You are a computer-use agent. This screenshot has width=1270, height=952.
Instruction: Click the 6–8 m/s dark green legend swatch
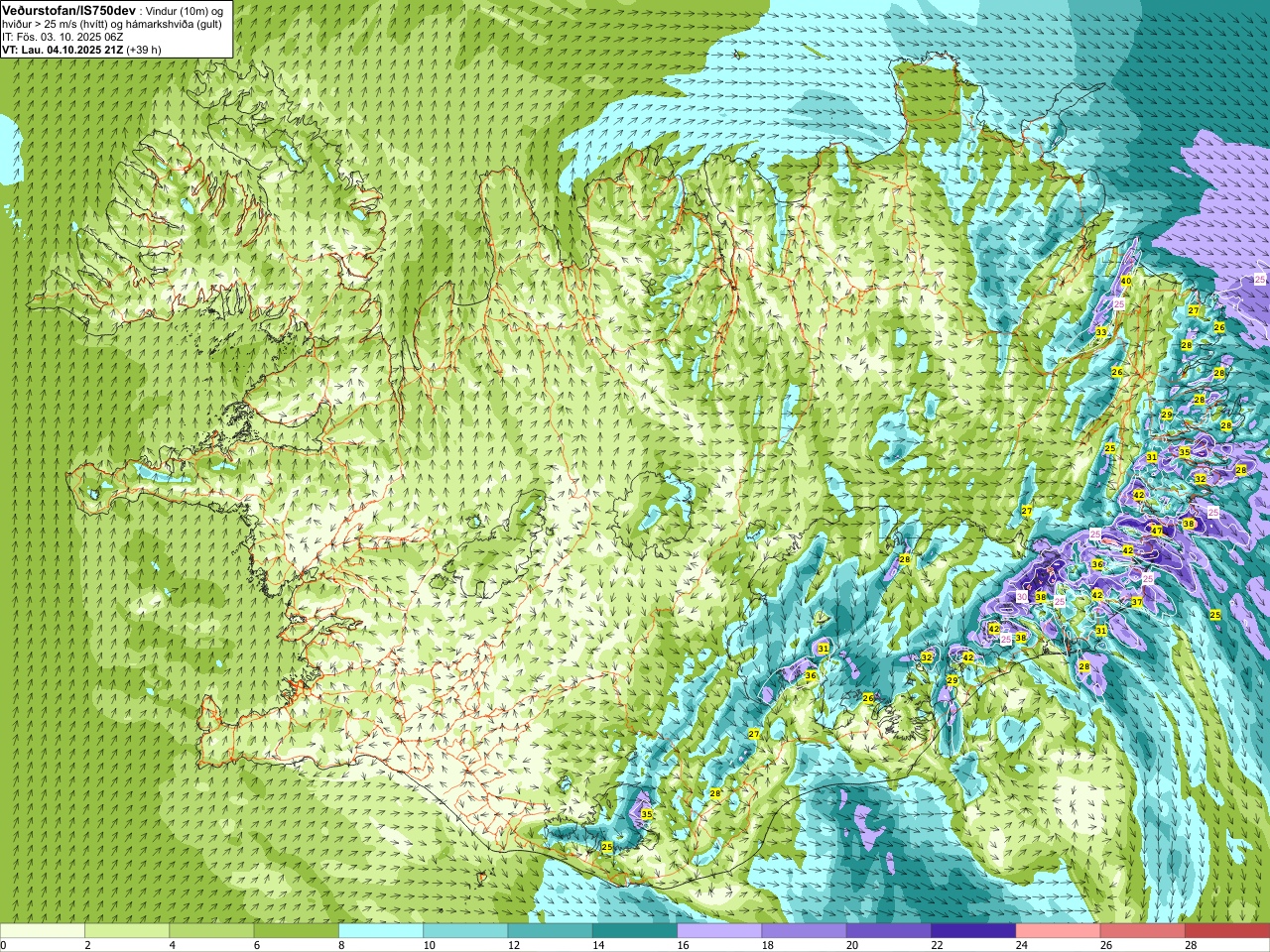(x=297, y=931)
